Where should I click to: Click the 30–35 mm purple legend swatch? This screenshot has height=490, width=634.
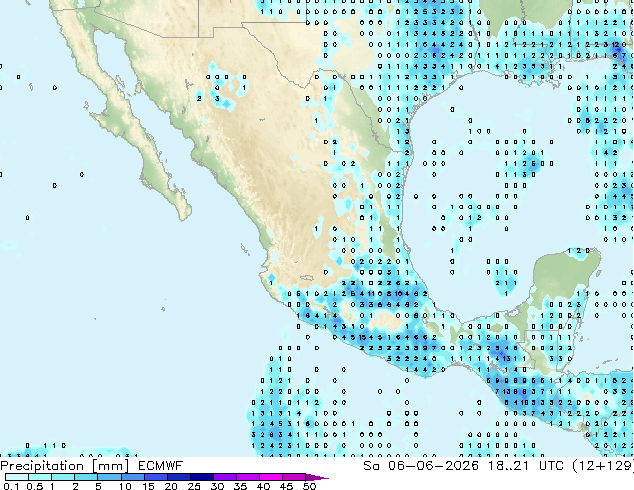tap(225, 477)
